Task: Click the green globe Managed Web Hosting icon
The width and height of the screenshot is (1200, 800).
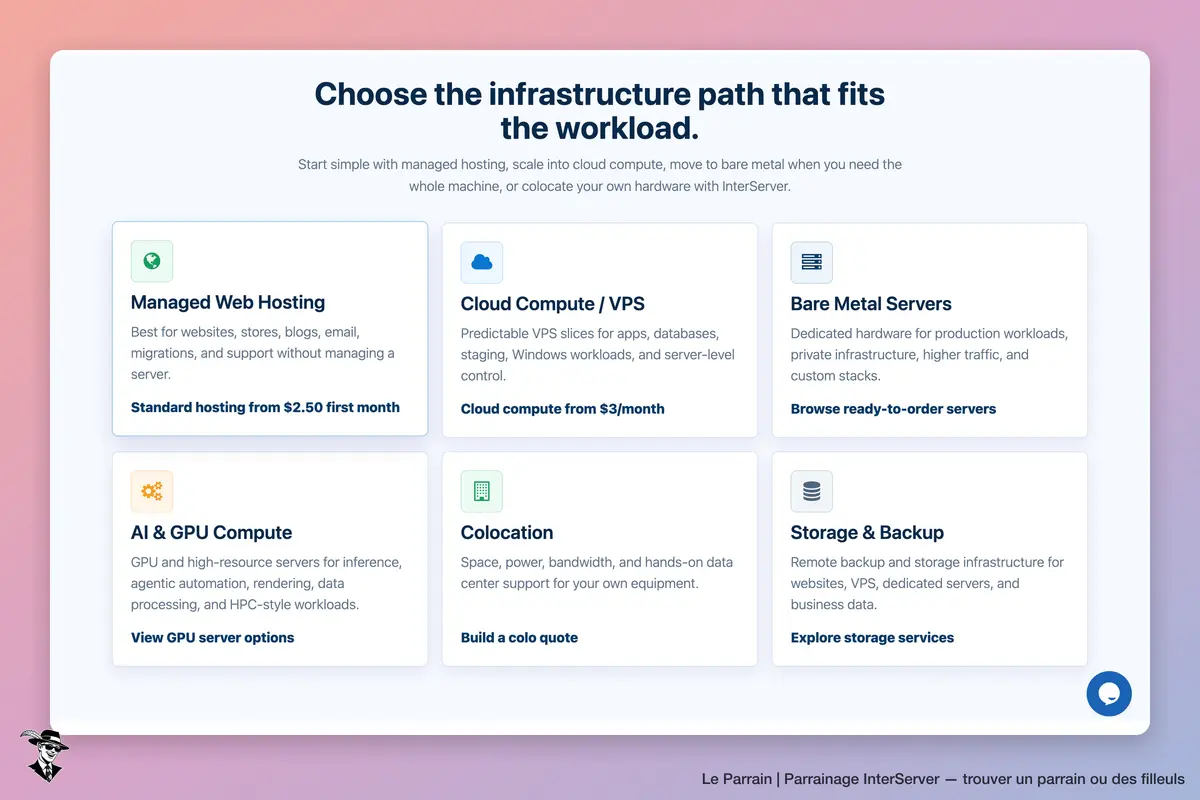Action: [152, 261]
